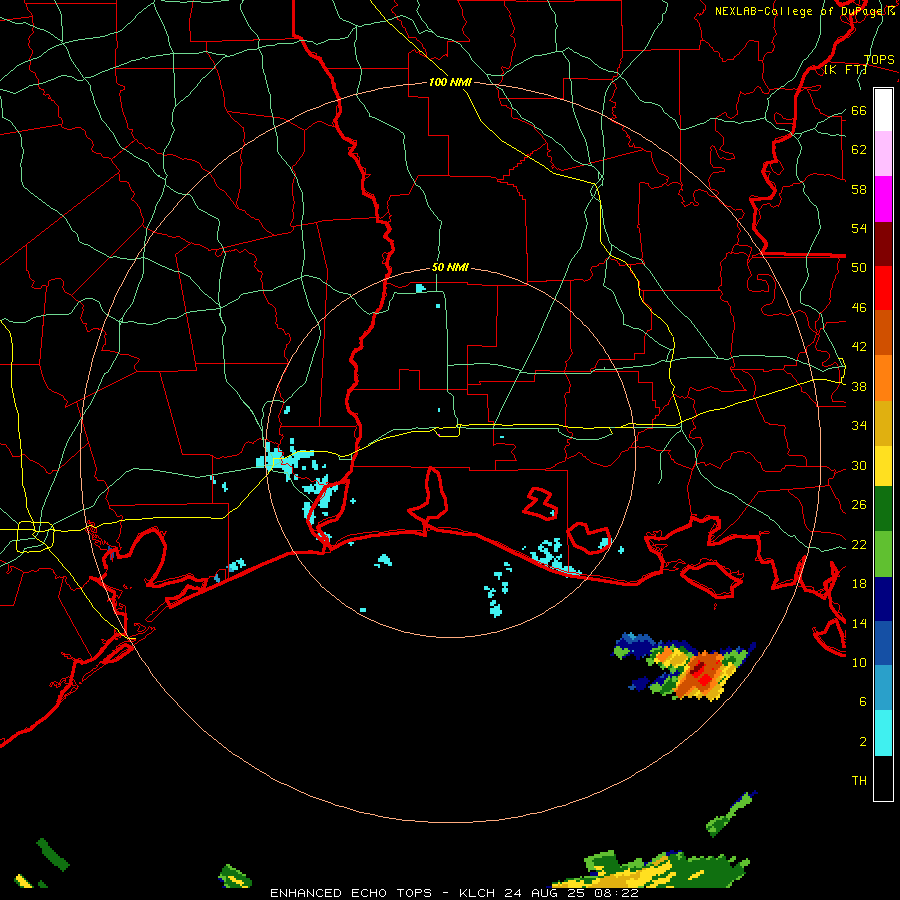Click the legend value "2"

tap(863, 742)
